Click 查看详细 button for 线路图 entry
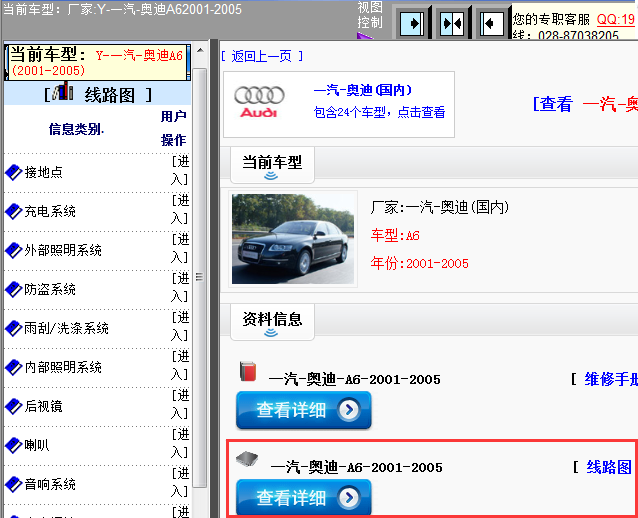 click(304, 498)
